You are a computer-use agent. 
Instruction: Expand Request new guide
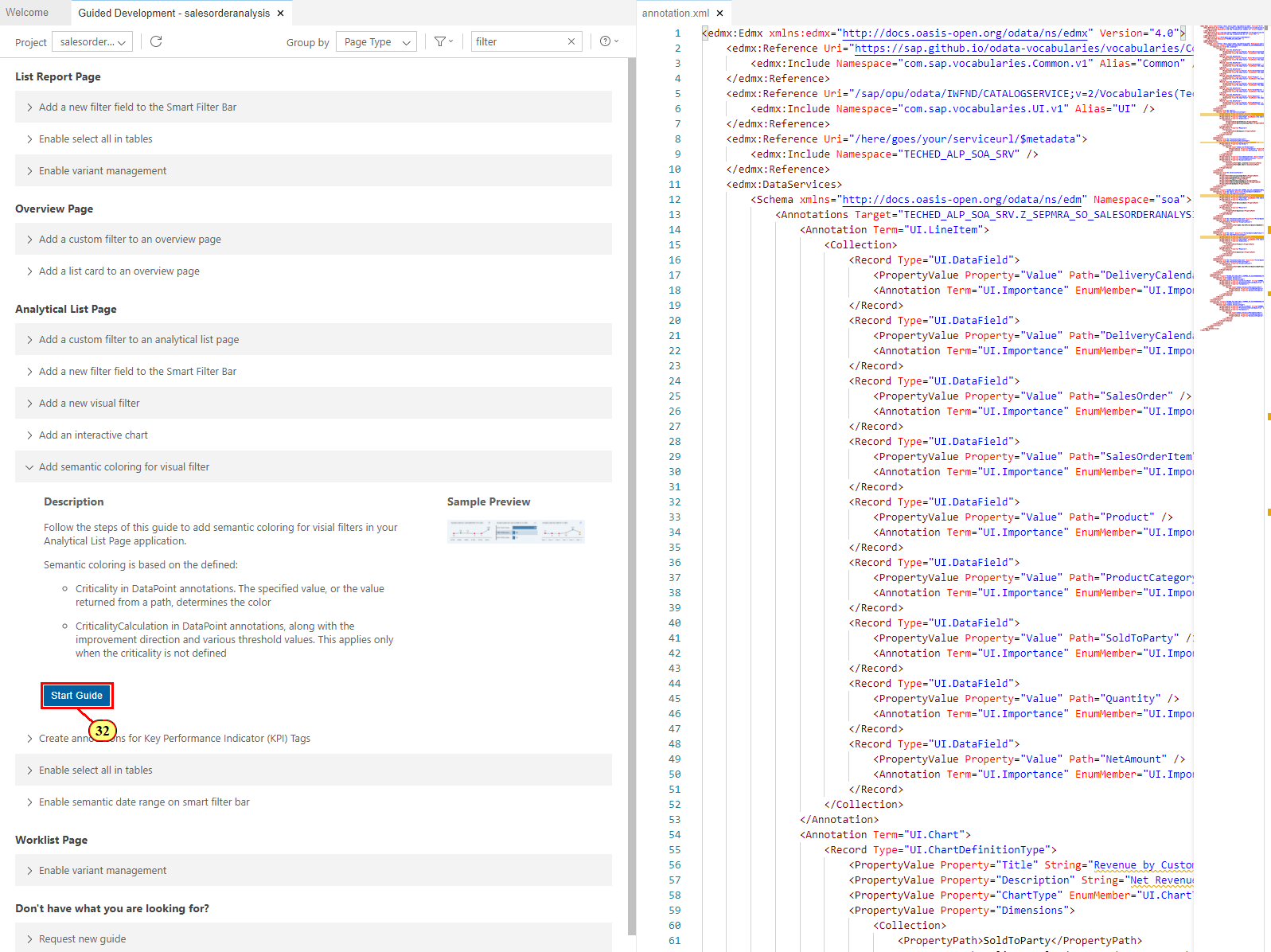click(314, 938)
